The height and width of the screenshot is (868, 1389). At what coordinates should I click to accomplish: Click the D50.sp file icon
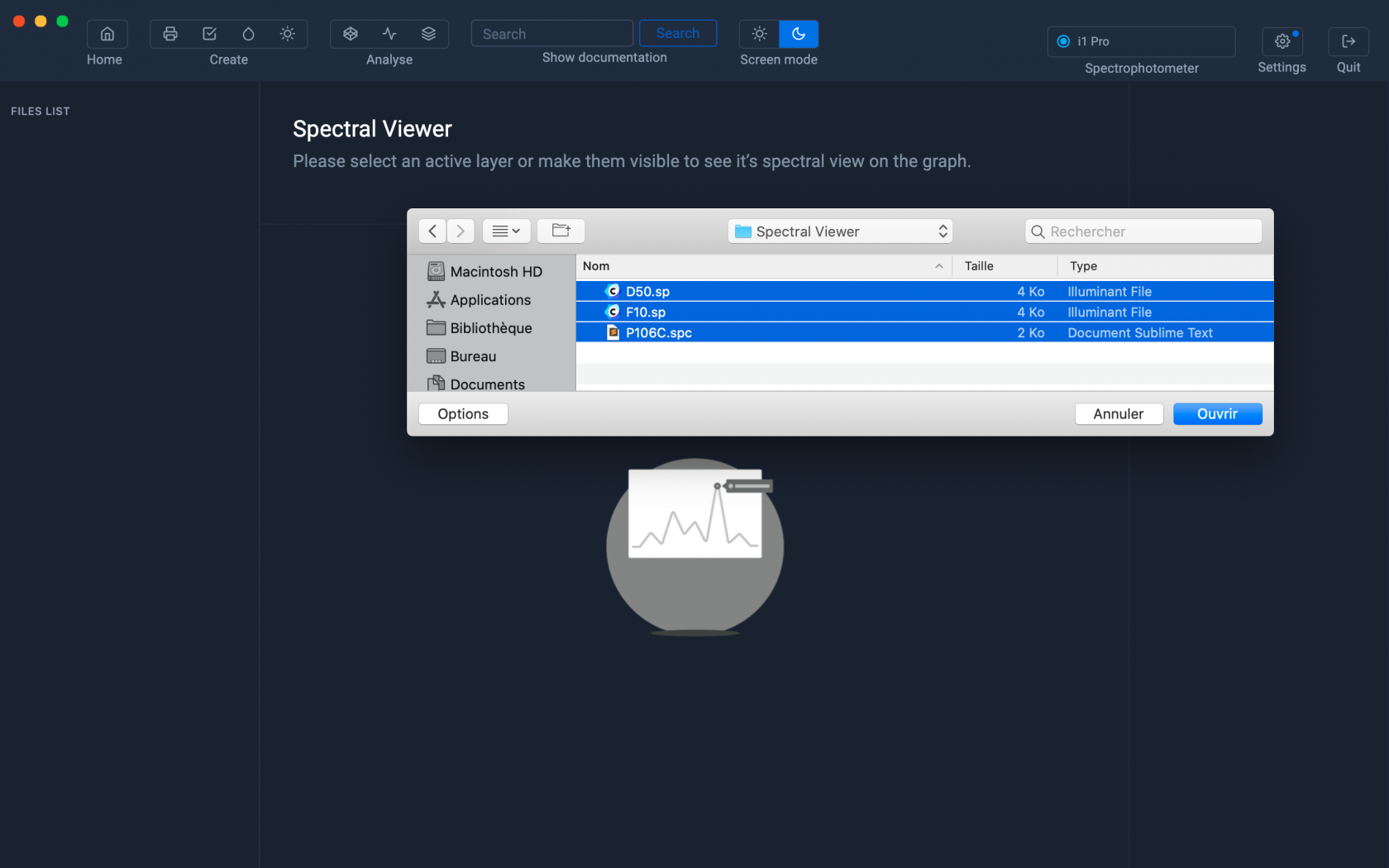[613, 291]
